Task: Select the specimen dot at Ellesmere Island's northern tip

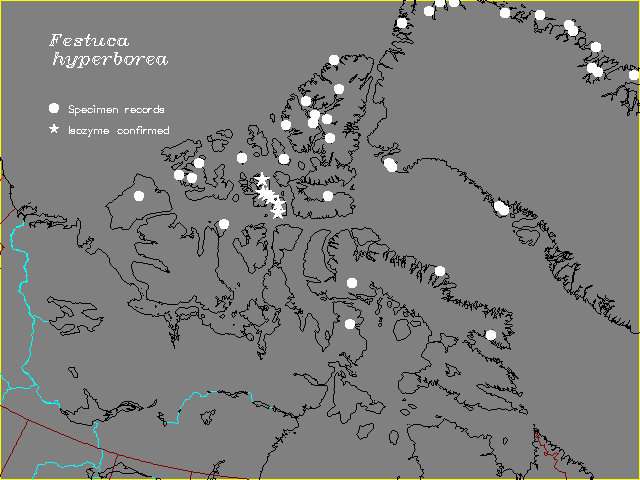Action: (x=334, y=60)
